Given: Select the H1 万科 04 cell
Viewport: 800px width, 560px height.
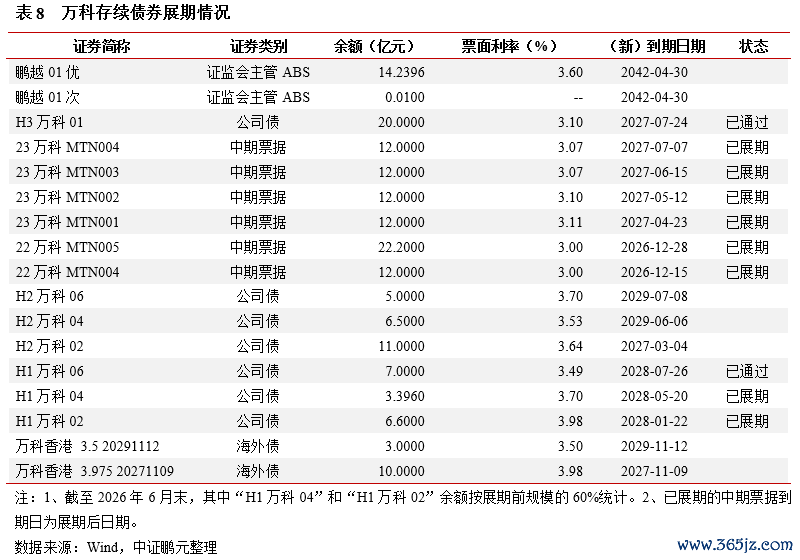Looking at the screenshot, I should pyautogui.click(x=49, y=396).
